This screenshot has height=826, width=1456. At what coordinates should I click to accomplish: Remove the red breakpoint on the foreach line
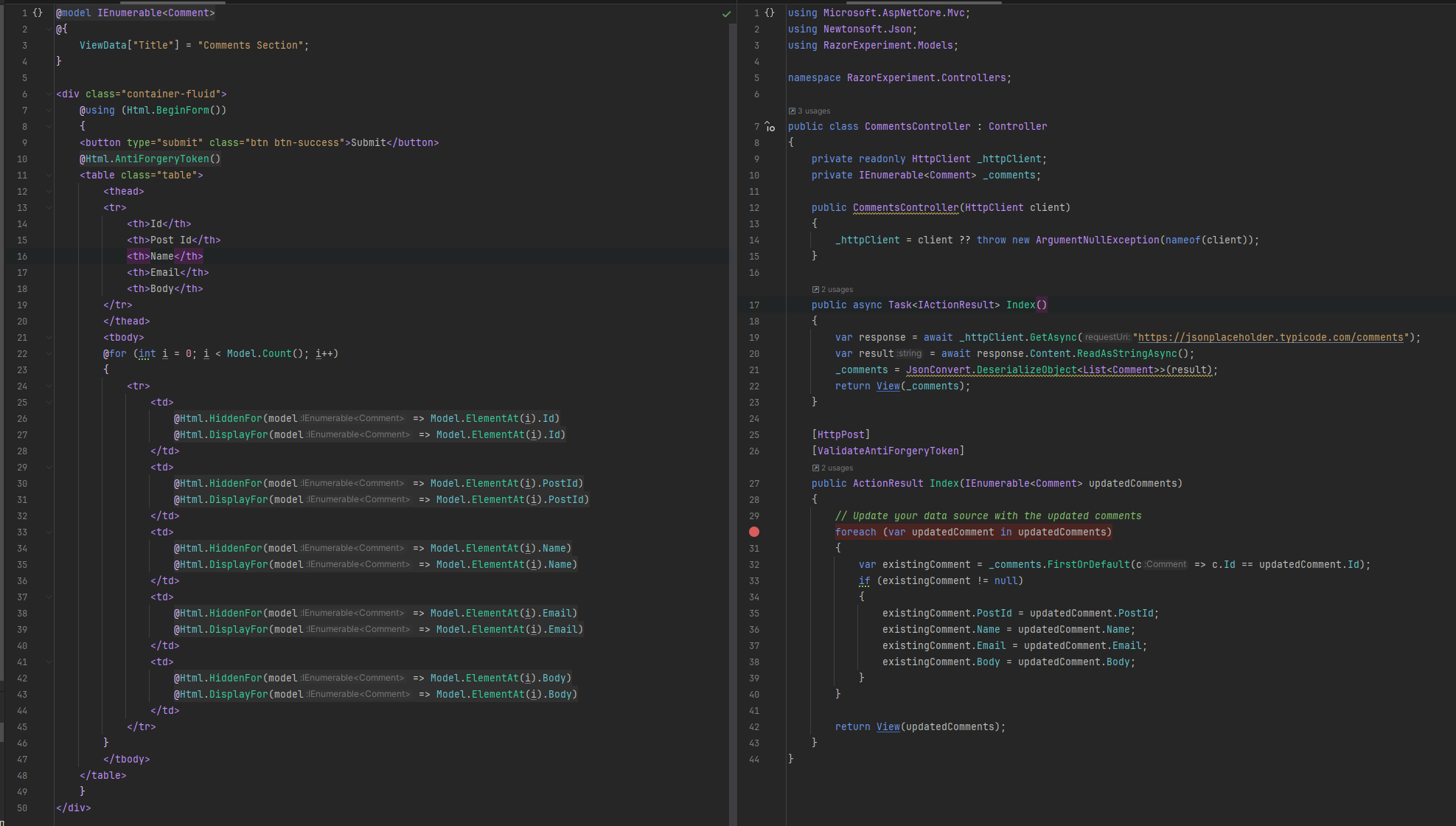pyautogui.click(x=754, y=532)
